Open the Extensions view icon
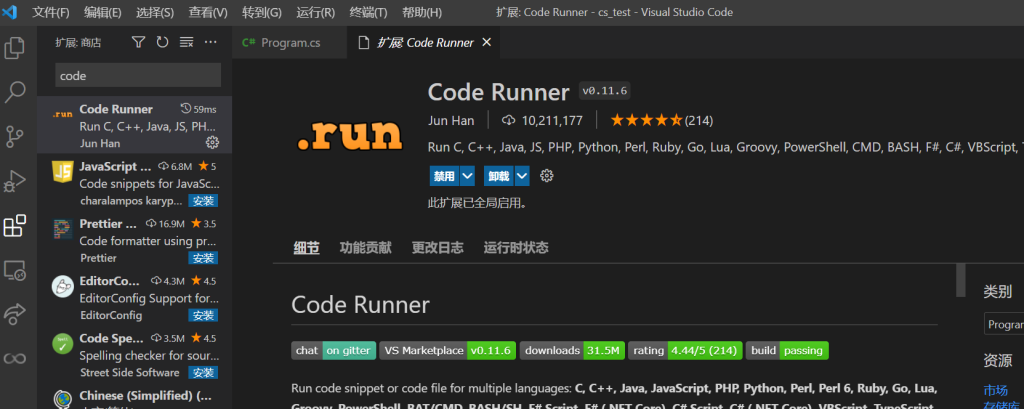Image resolution: width=1024 pixels, height=409 pixels. click(x=14, y=225)
